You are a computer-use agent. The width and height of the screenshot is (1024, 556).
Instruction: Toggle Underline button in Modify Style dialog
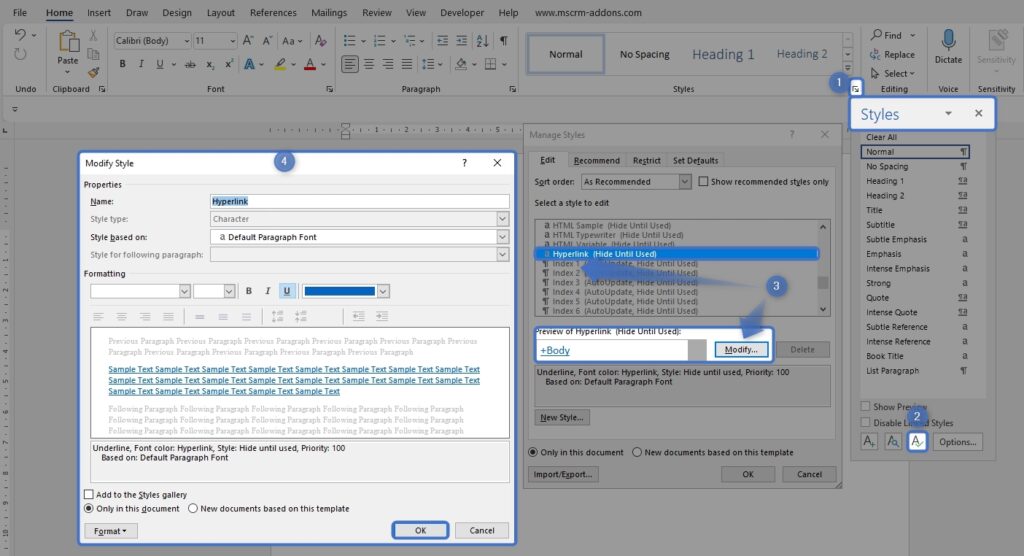pyautogui.click(x=287, y=291)
